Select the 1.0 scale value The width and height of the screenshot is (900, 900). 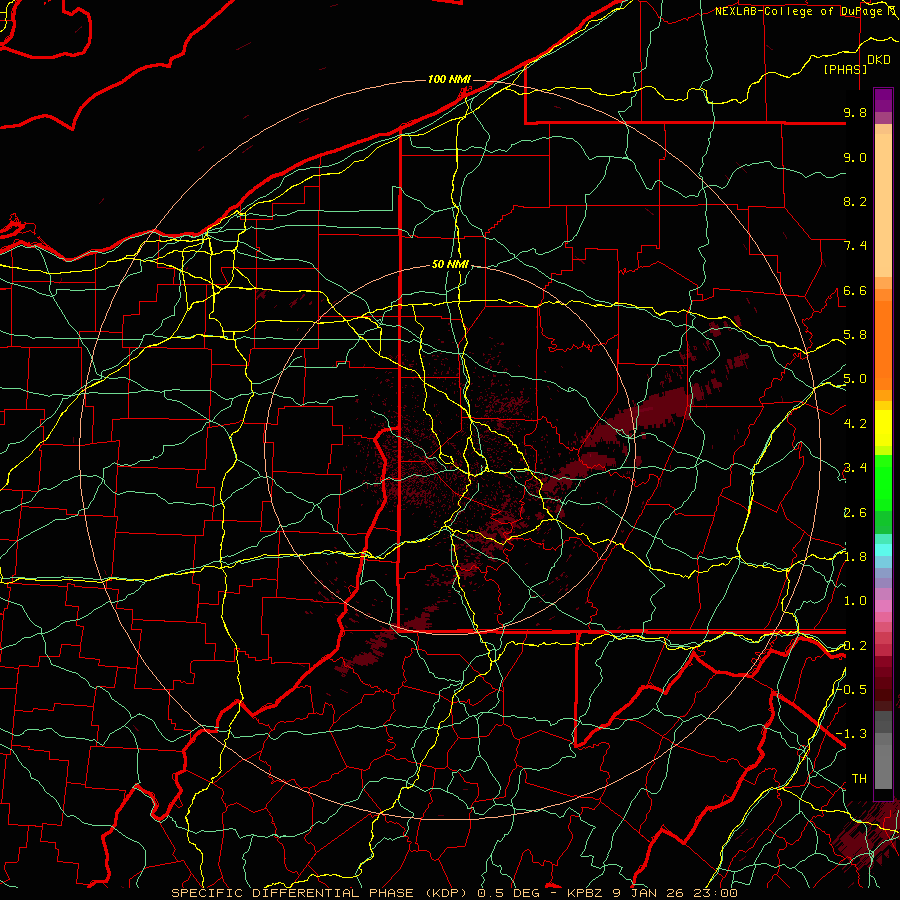(x=855, y=601)
